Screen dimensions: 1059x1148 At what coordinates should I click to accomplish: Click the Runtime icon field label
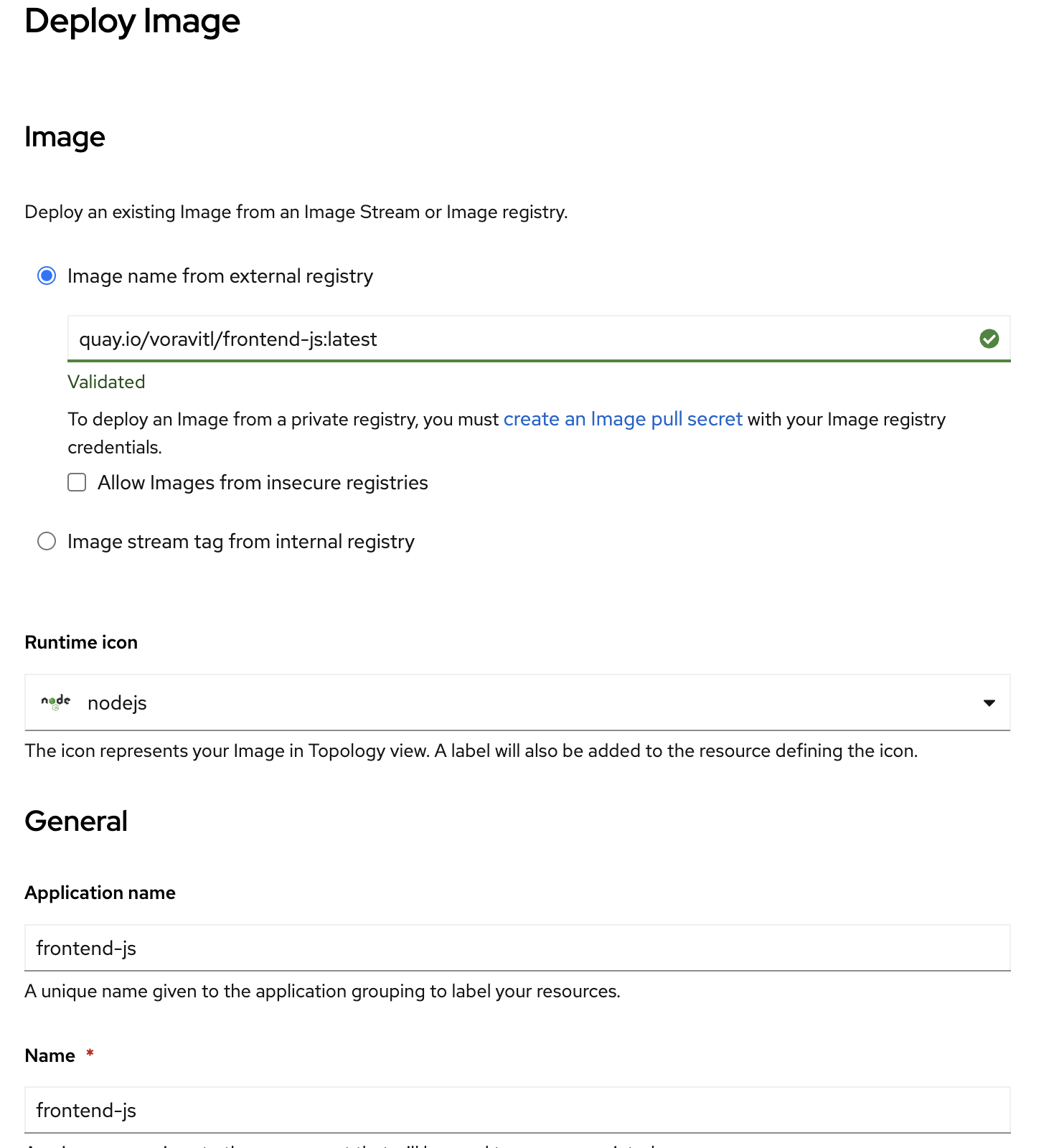pos(81,642)
